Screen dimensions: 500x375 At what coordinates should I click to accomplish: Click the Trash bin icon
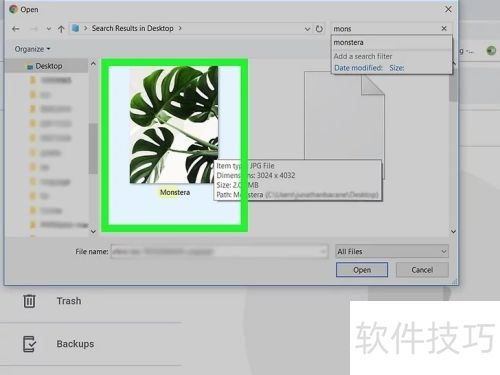[x=29, y=301]
